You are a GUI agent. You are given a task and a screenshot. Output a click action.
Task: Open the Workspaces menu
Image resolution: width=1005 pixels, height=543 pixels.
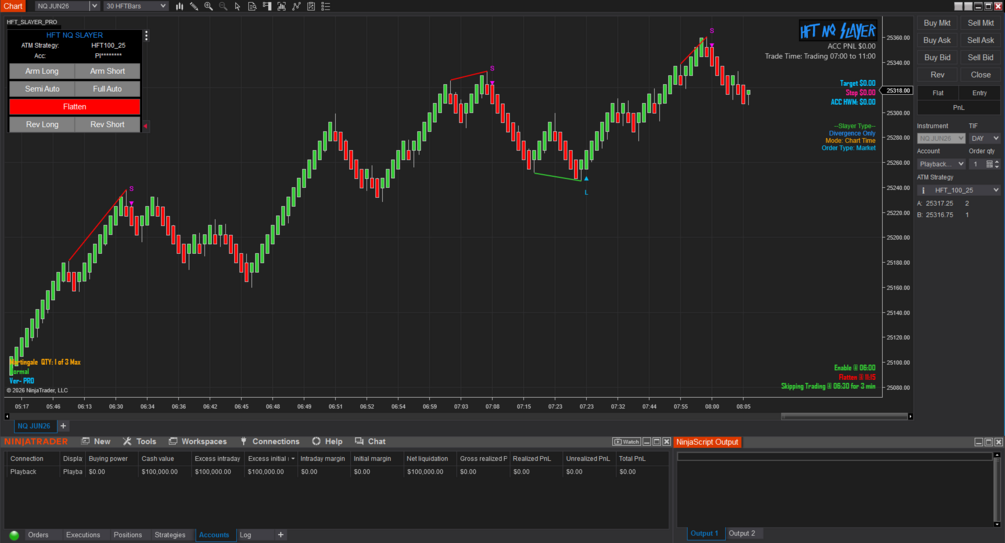click(197, 441)
